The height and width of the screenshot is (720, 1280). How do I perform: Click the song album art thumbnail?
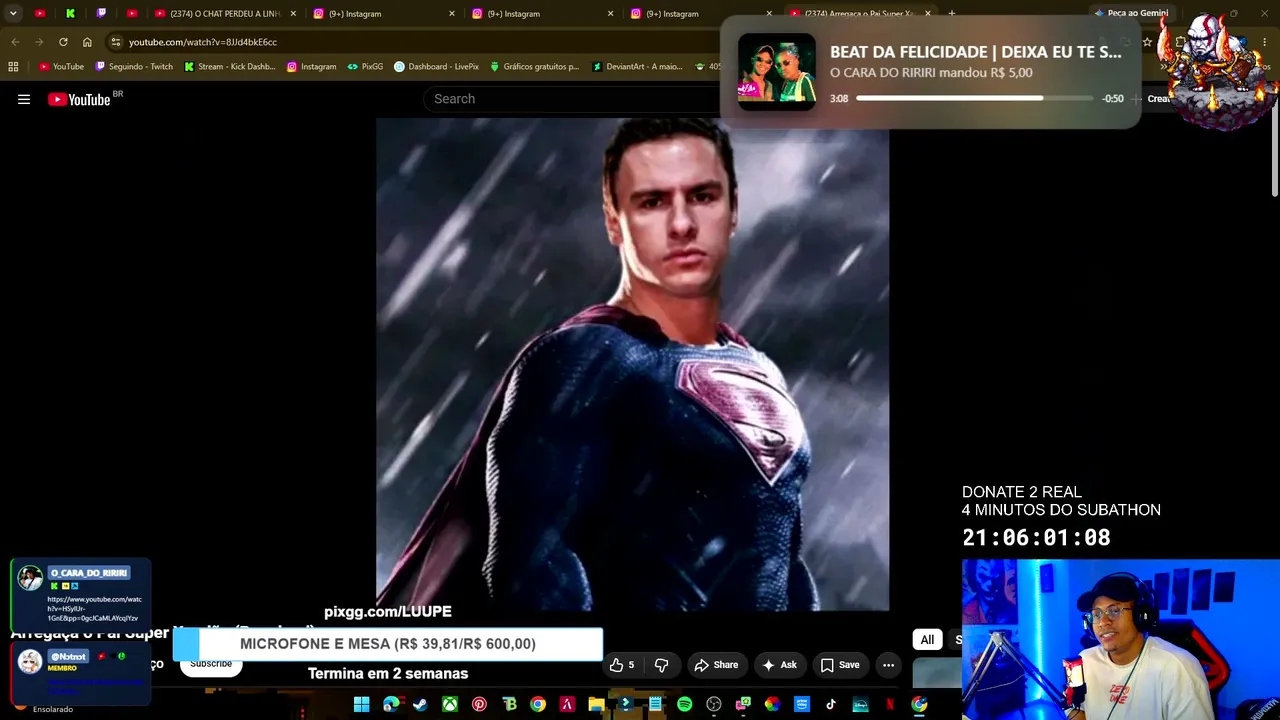[x=777, y=72]
